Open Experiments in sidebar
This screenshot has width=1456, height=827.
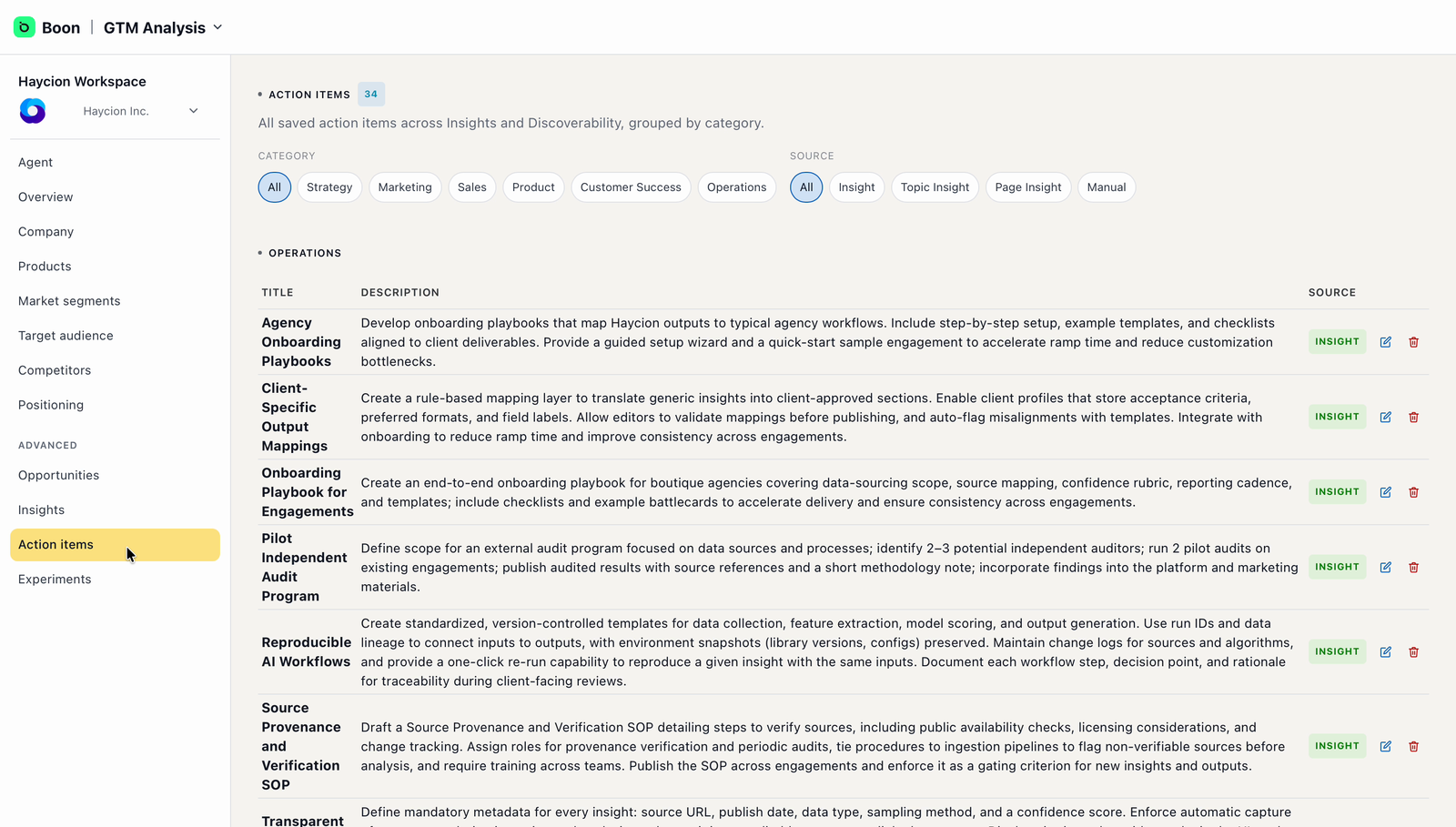115,579
